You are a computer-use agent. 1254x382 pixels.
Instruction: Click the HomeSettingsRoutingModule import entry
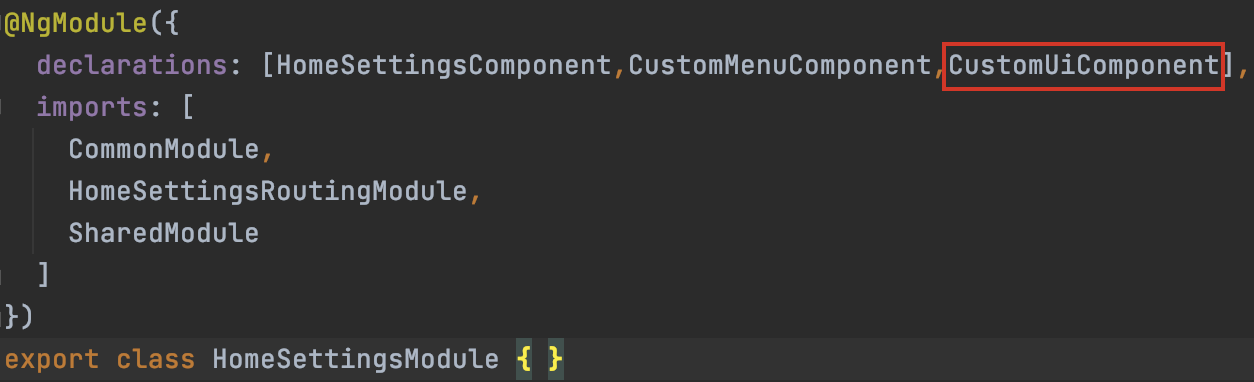point(268,192)
